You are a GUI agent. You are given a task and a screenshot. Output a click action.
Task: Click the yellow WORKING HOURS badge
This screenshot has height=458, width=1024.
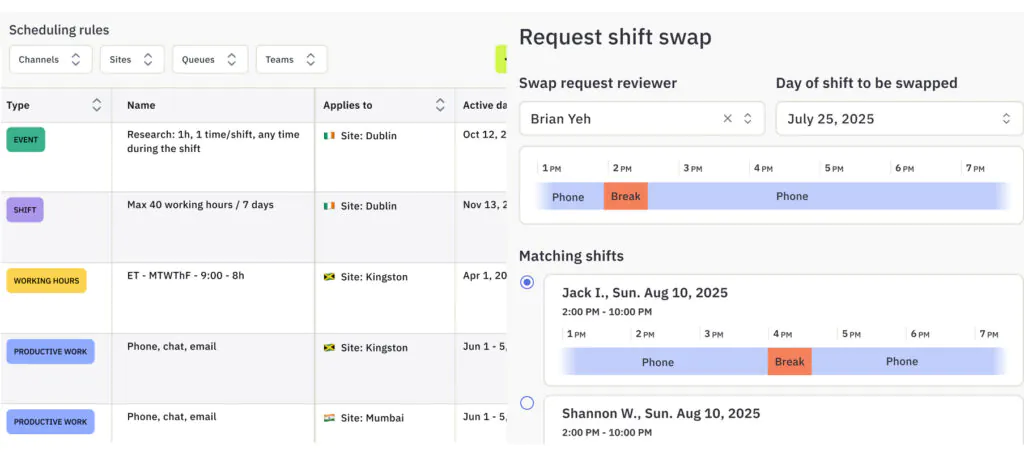pyautogui.click(x=46, y=281)
